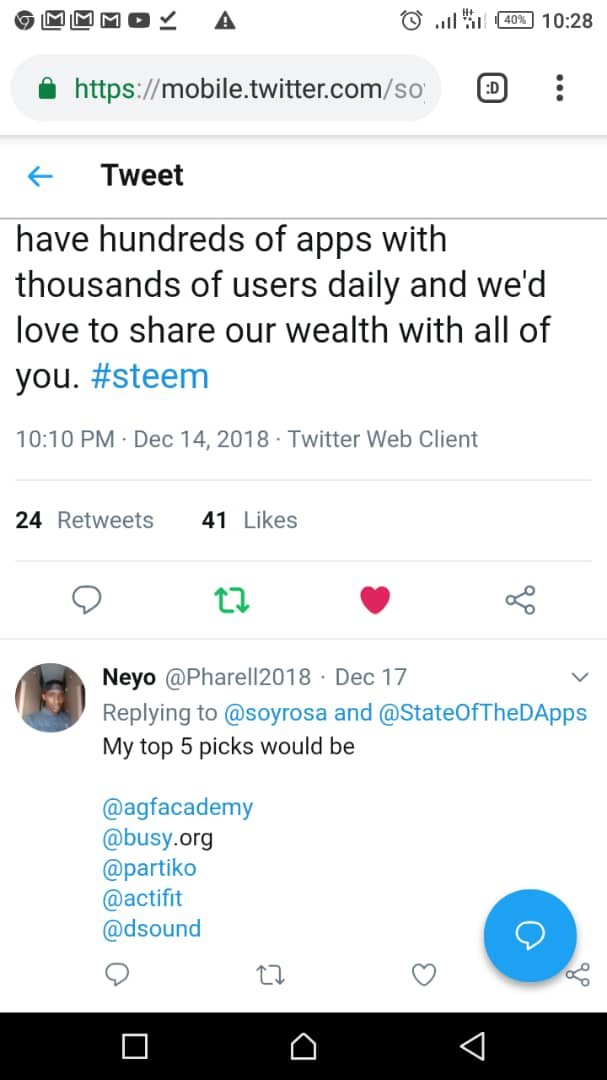The width and height of the screenshot is (607, 1080).
Task: Tap the floating blue compose reply button
Action: (x=529, y=935)
